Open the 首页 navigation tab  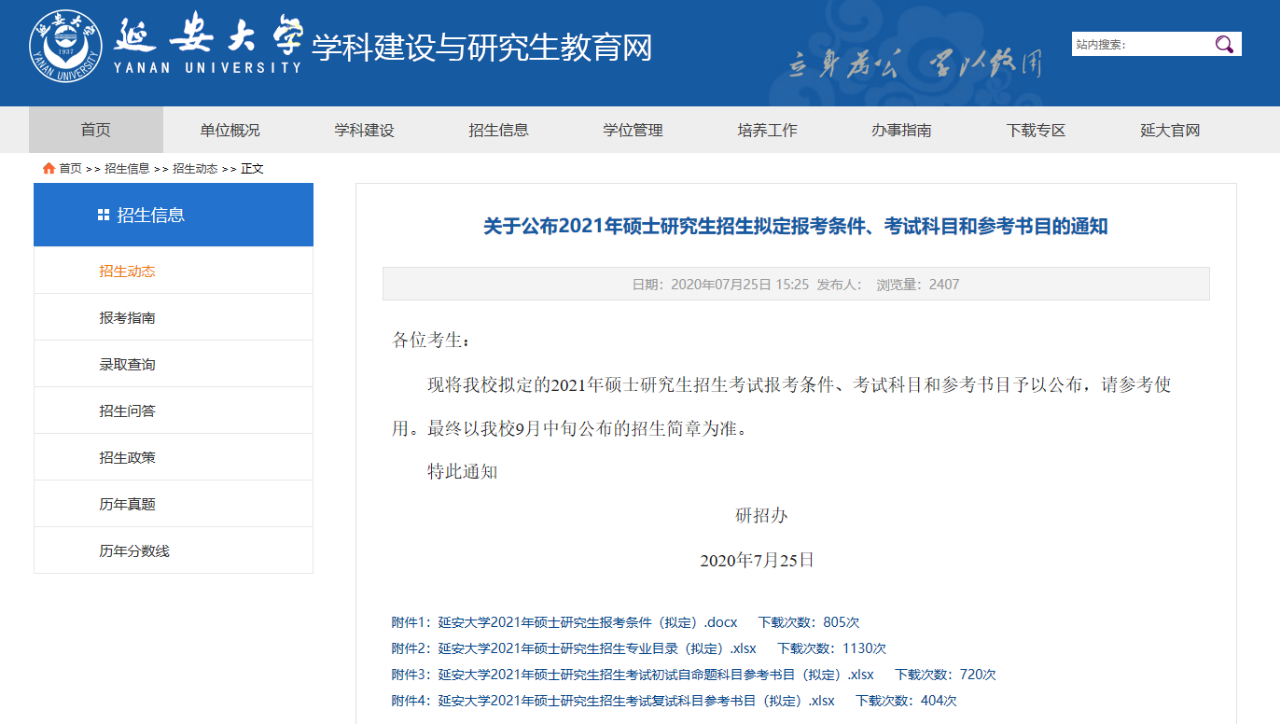96,130
